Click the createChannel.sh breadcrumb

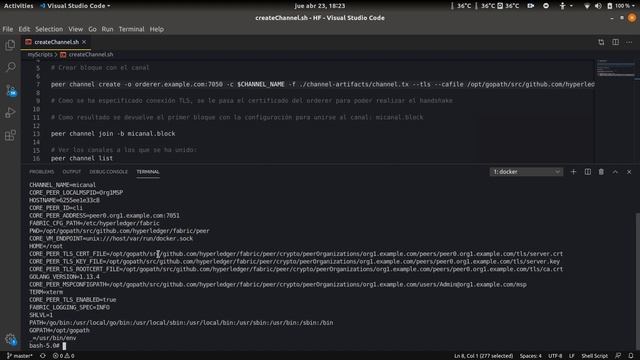[x=91, y=54]
